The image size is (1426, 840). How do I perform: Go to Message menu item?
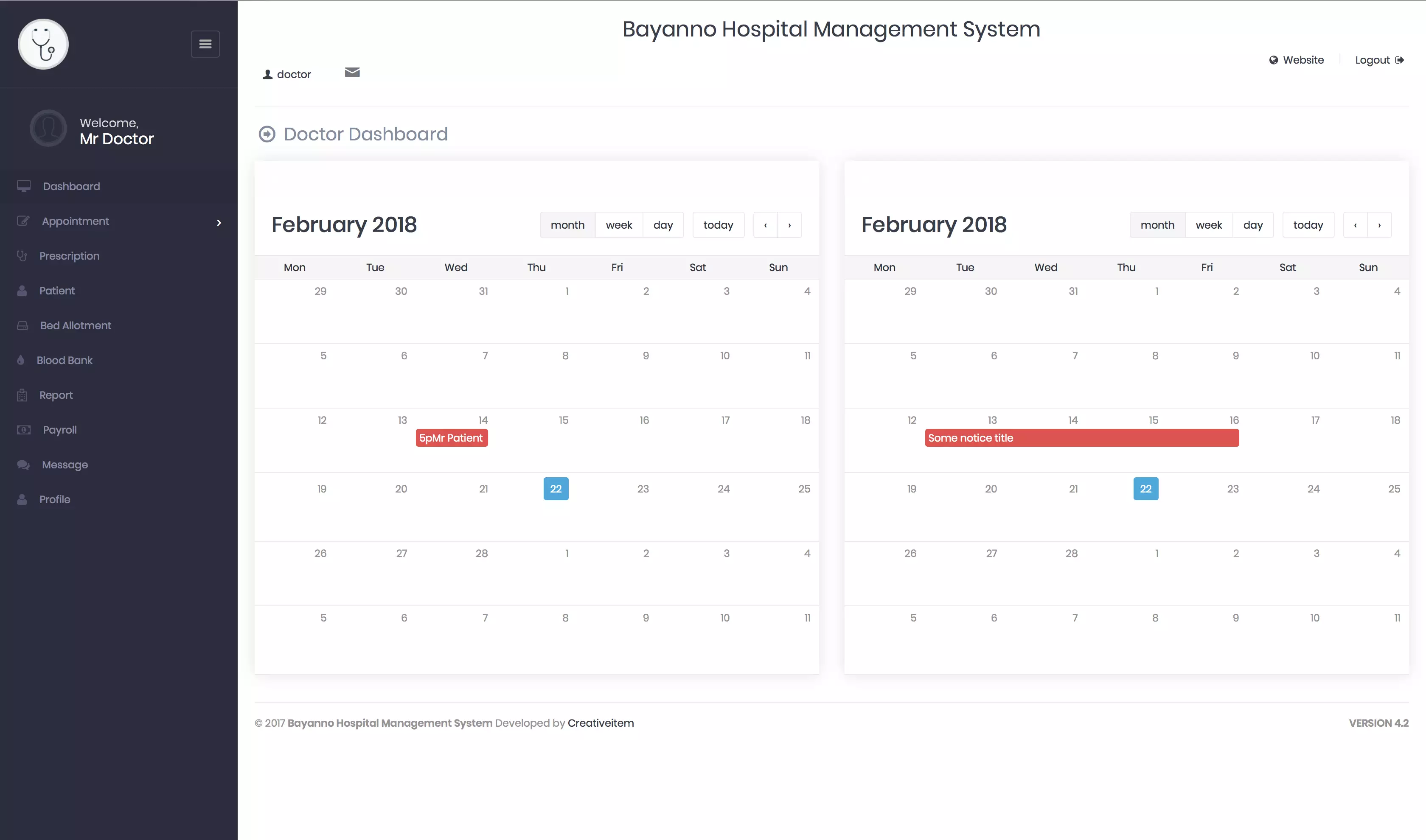tap(65, 465)
